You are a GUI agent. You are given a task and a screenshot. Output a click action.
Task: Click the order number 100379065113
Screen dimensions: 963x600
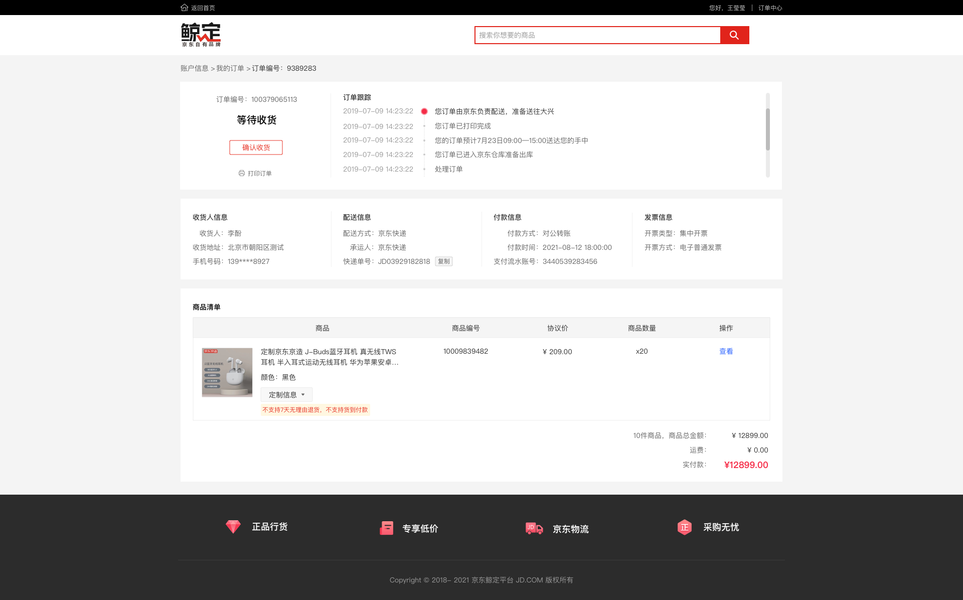pos(274,99)
